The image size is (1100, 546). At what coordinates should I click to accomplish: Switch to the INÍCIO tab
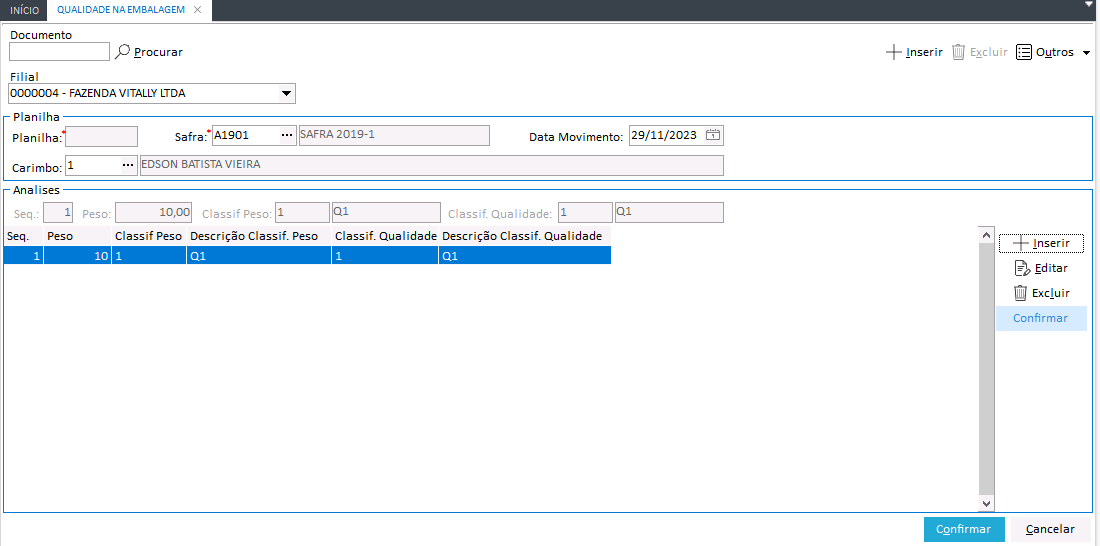click(x=25, y=11)
